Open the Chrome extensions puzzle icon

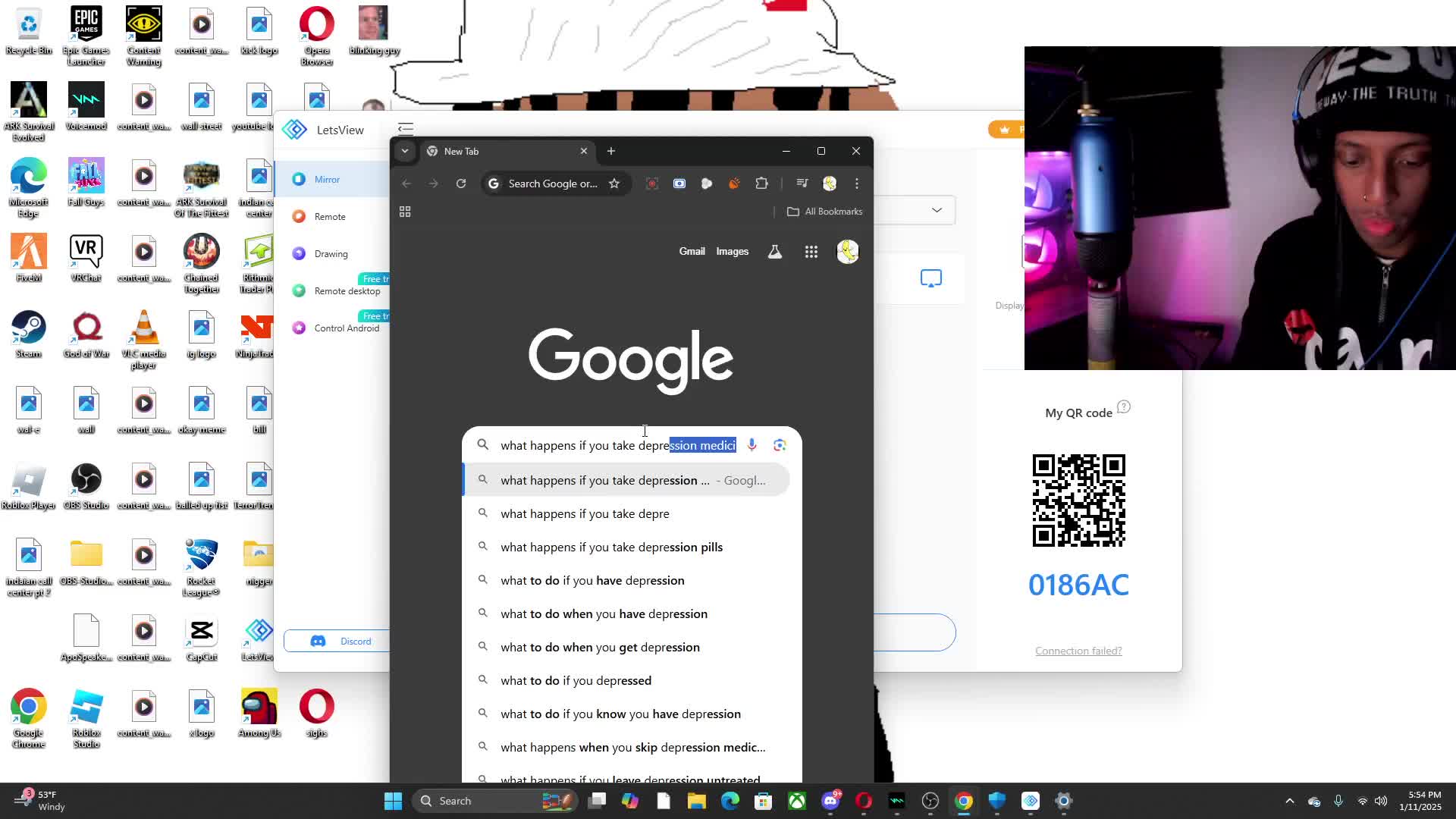tap(761, 184)
